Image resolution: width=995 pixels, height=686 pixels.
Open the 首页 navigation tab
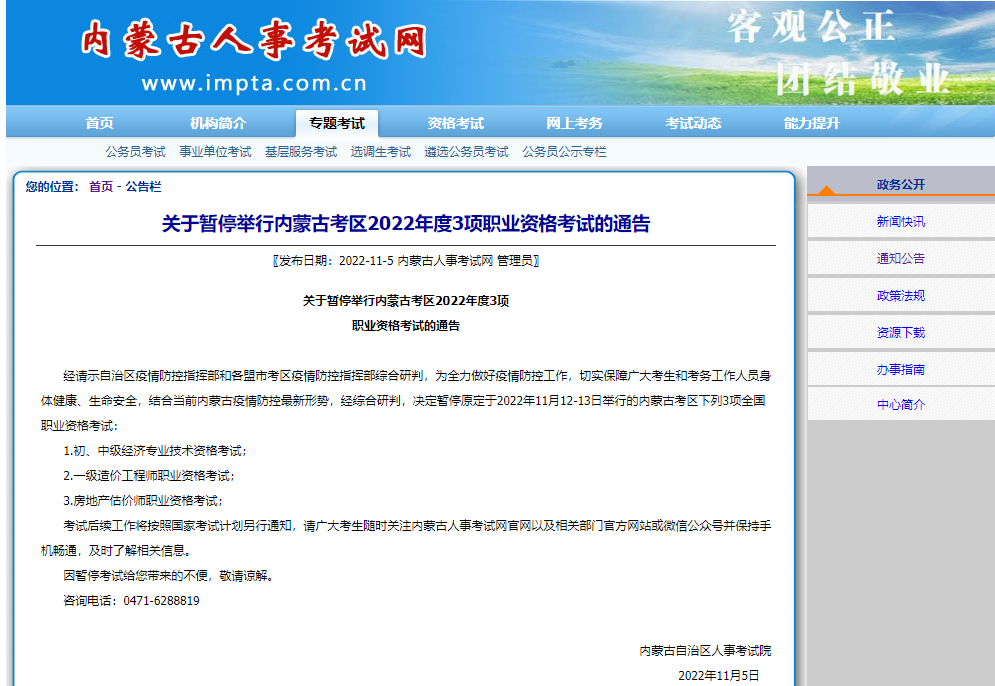pyautogui.click(x=99, y=123)
